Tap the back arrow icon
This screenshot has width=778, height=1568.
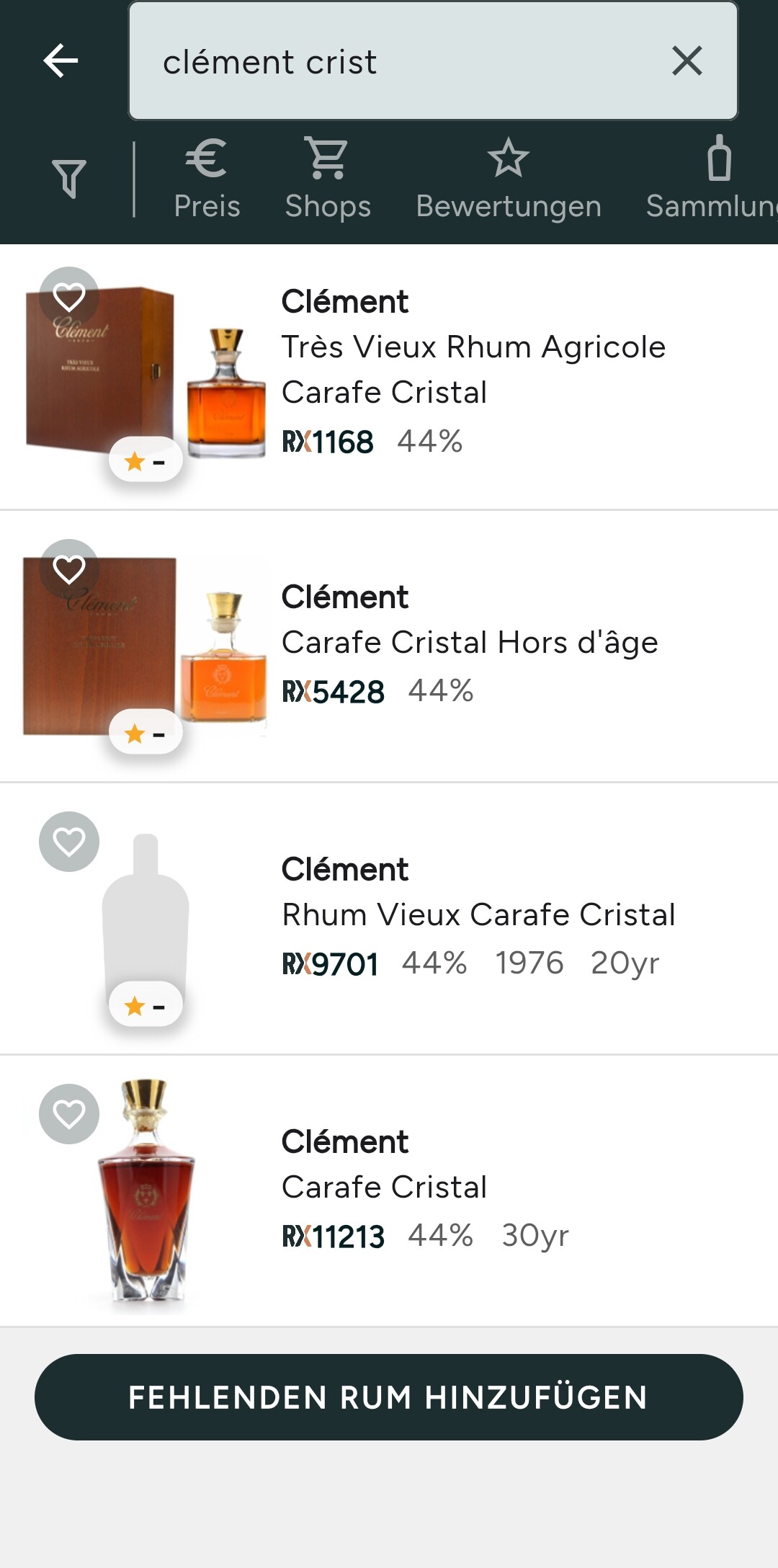point(61,61)
